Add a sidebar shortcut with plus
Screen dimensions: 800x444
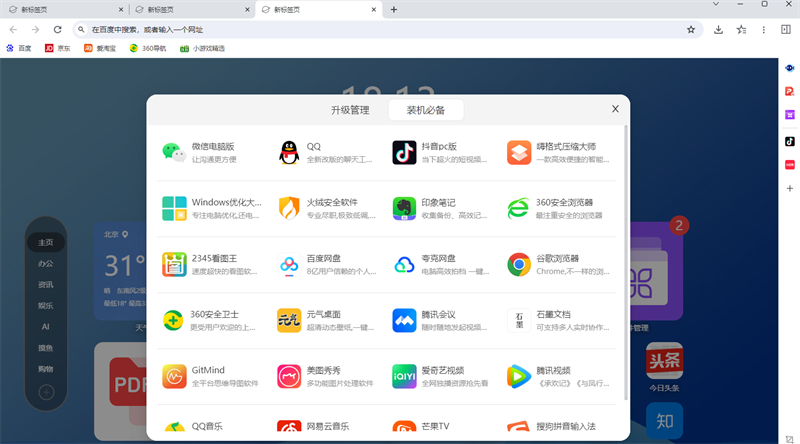point(789,188)
